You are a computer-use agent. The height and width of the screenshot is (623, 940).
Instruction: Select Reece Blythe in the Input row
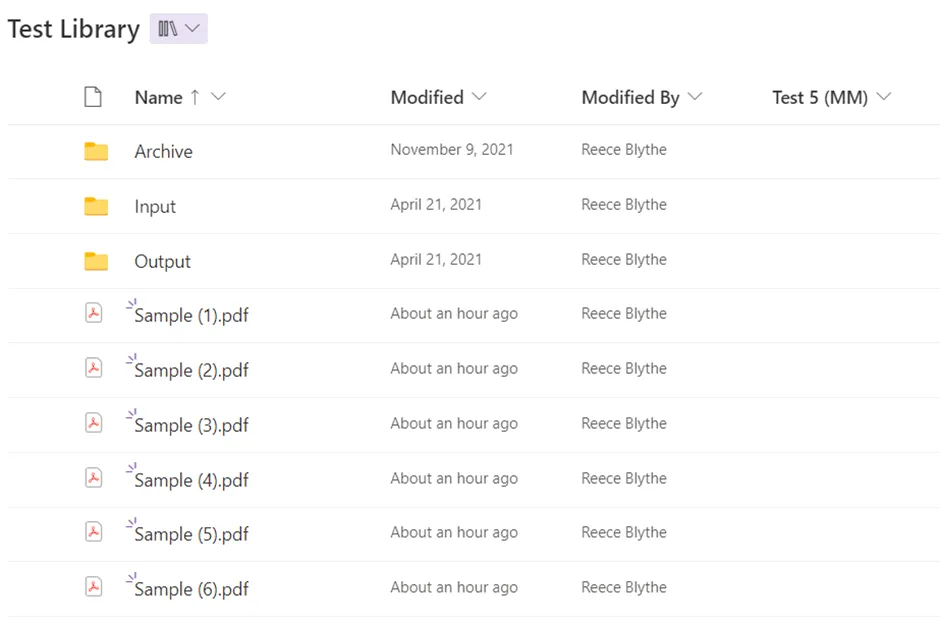pos(623,205)
